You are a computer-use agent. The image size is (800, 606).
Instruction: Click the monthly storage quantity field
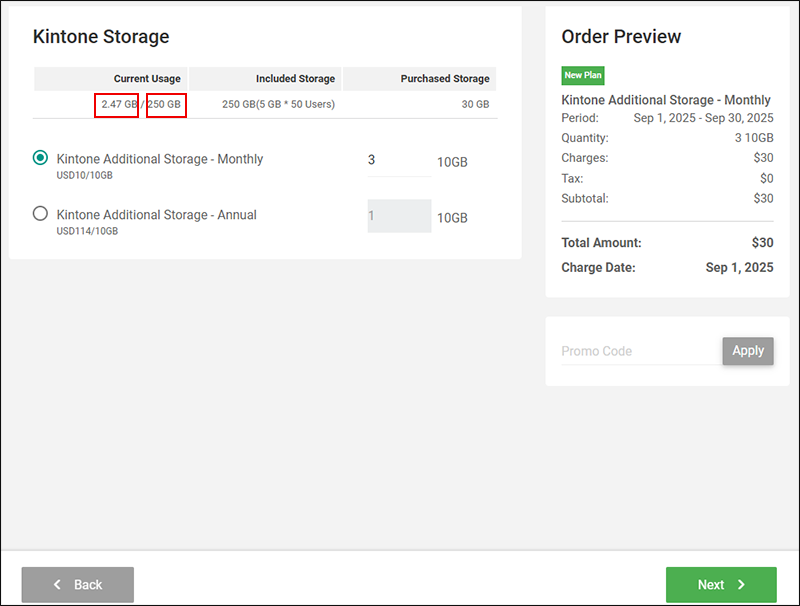pos(398,160)
